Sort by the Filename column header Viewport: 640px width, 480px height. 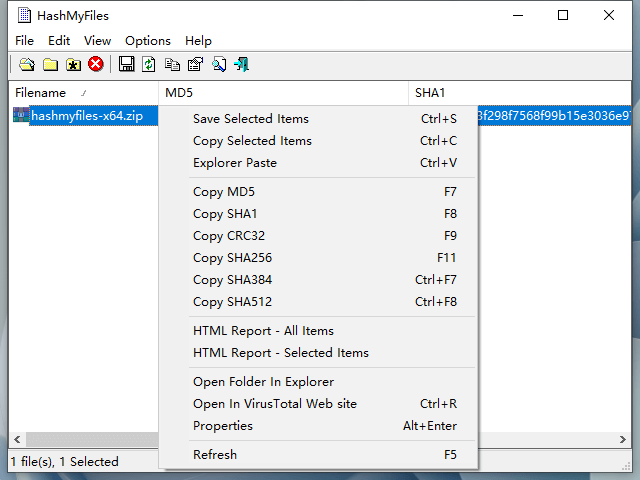pyautogui.click(x=84, y=93)
